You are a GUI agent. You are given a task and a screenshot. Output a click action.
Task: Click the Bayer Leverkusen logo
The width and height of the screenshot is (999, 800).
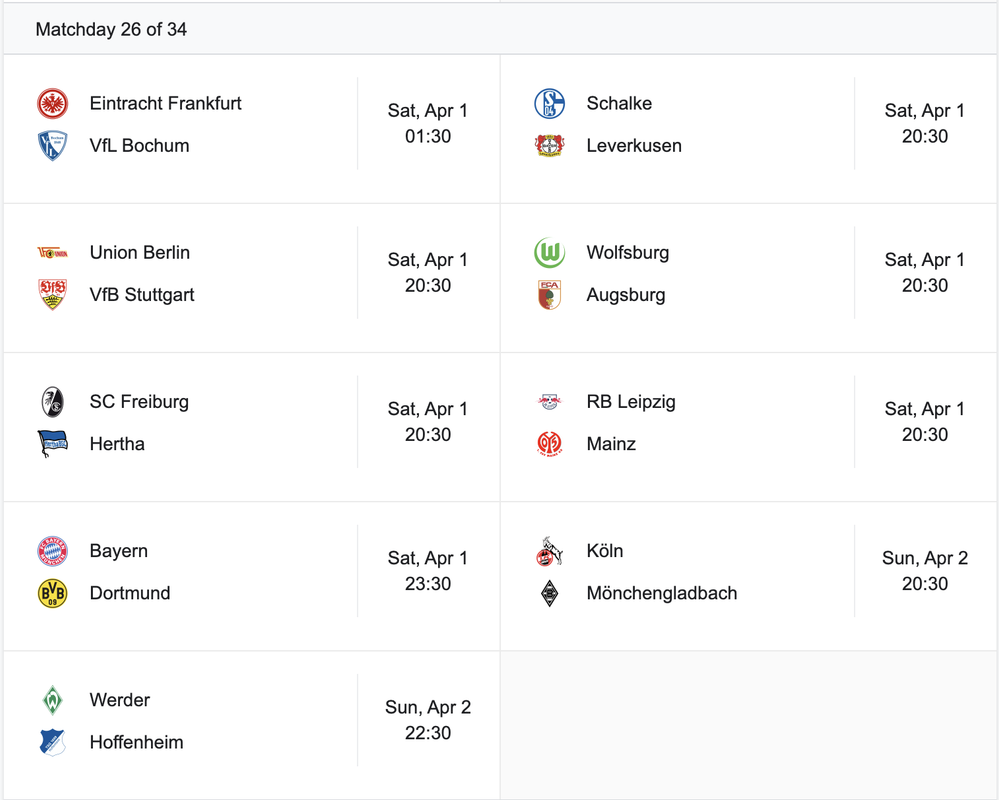point(549,146)
